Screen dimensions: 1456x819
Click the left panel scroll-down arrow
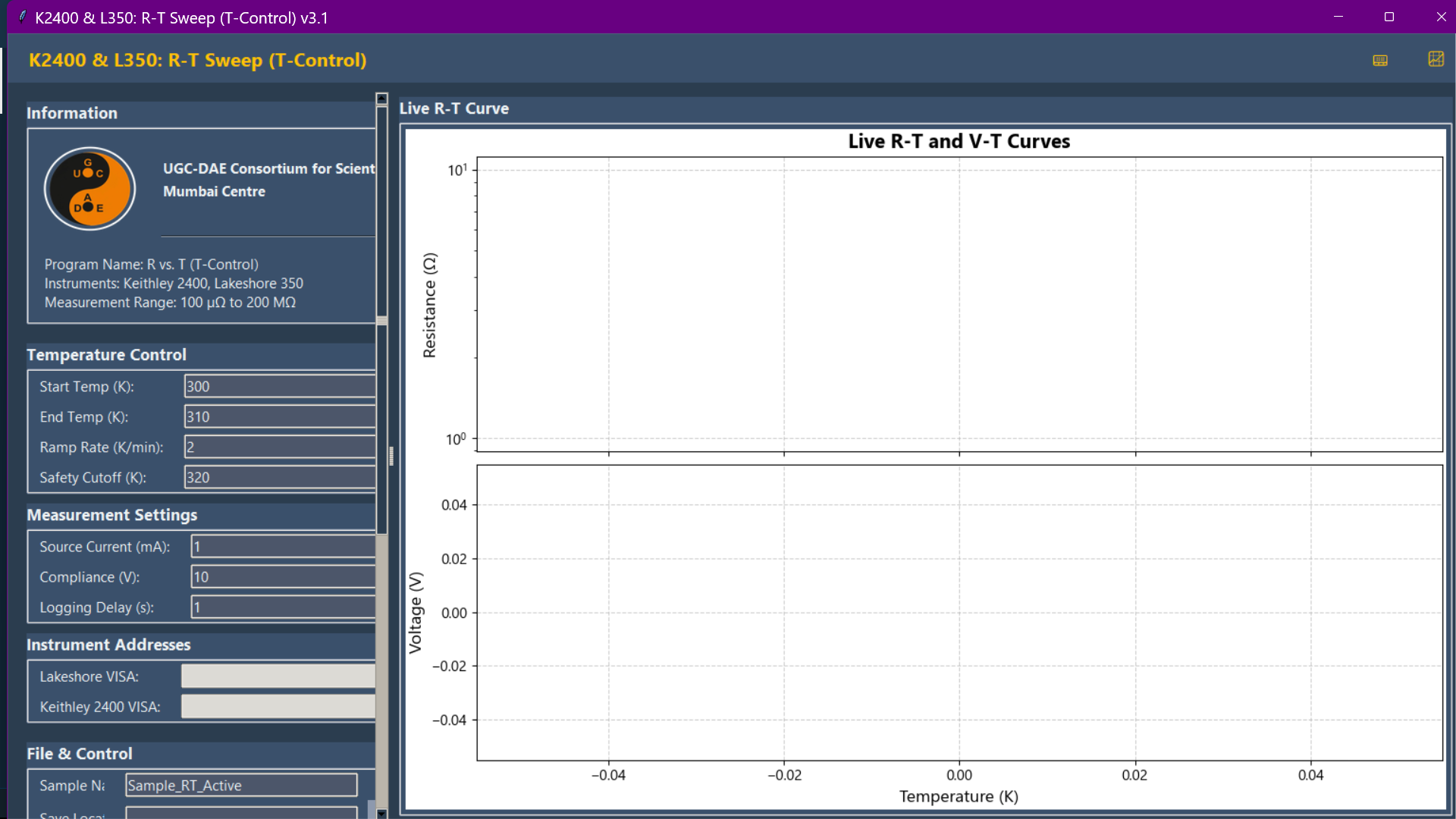coord(381,813)
